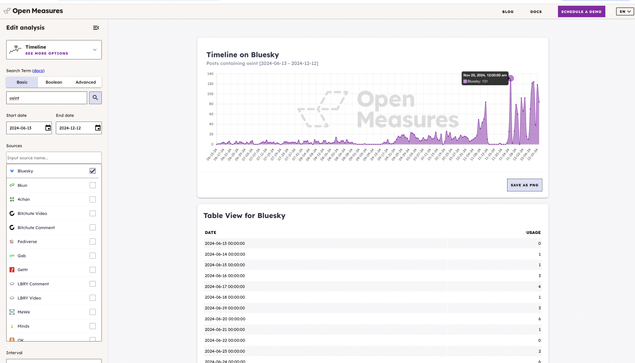This screenshot has width=635, height=363.
Task: Click the Open Measures logo icon
Action: (x=7, y=11)
